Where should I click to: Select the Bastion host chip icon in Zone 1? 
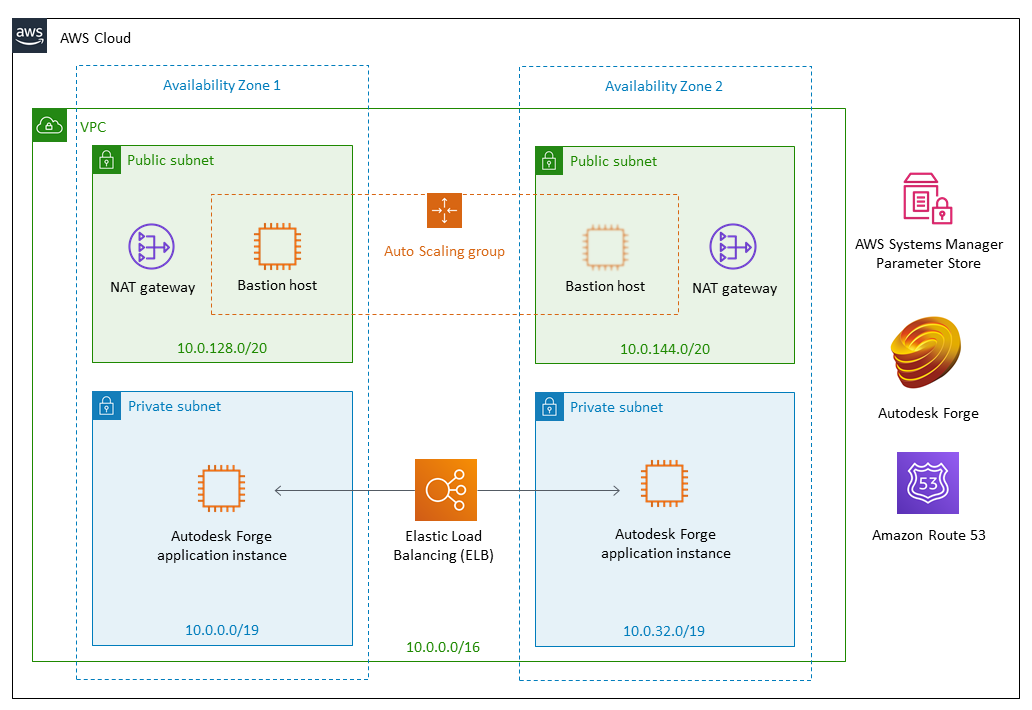point(277,247)
